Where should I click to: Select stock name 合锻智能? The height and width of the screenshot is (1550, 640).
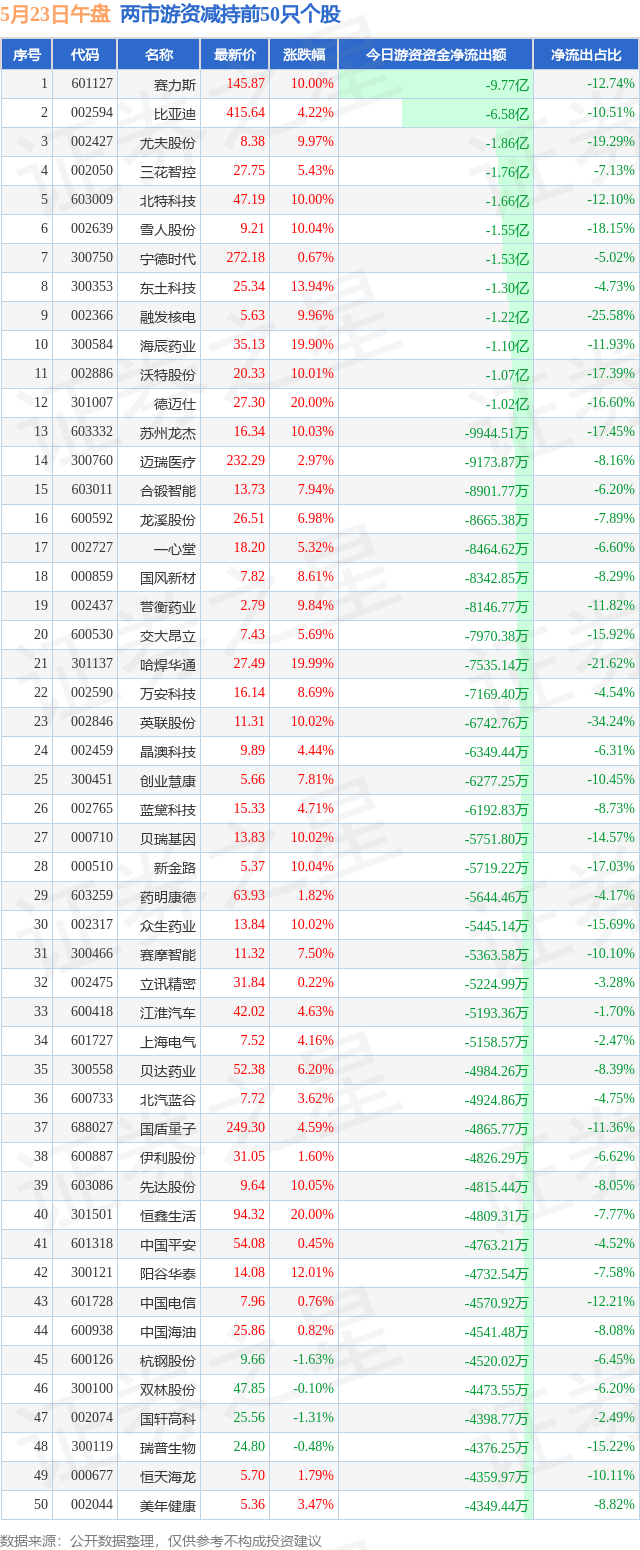pyautogui.click(x=168, y=490)
